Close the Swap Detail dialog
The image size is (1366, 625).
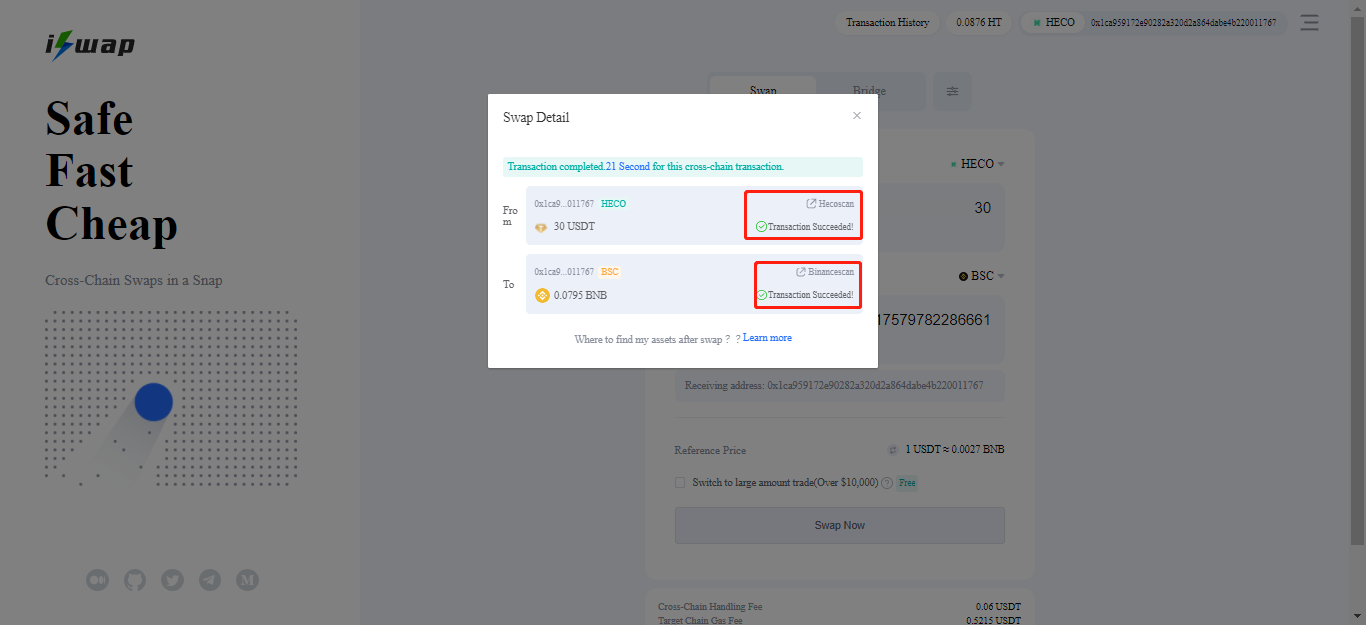856,116
